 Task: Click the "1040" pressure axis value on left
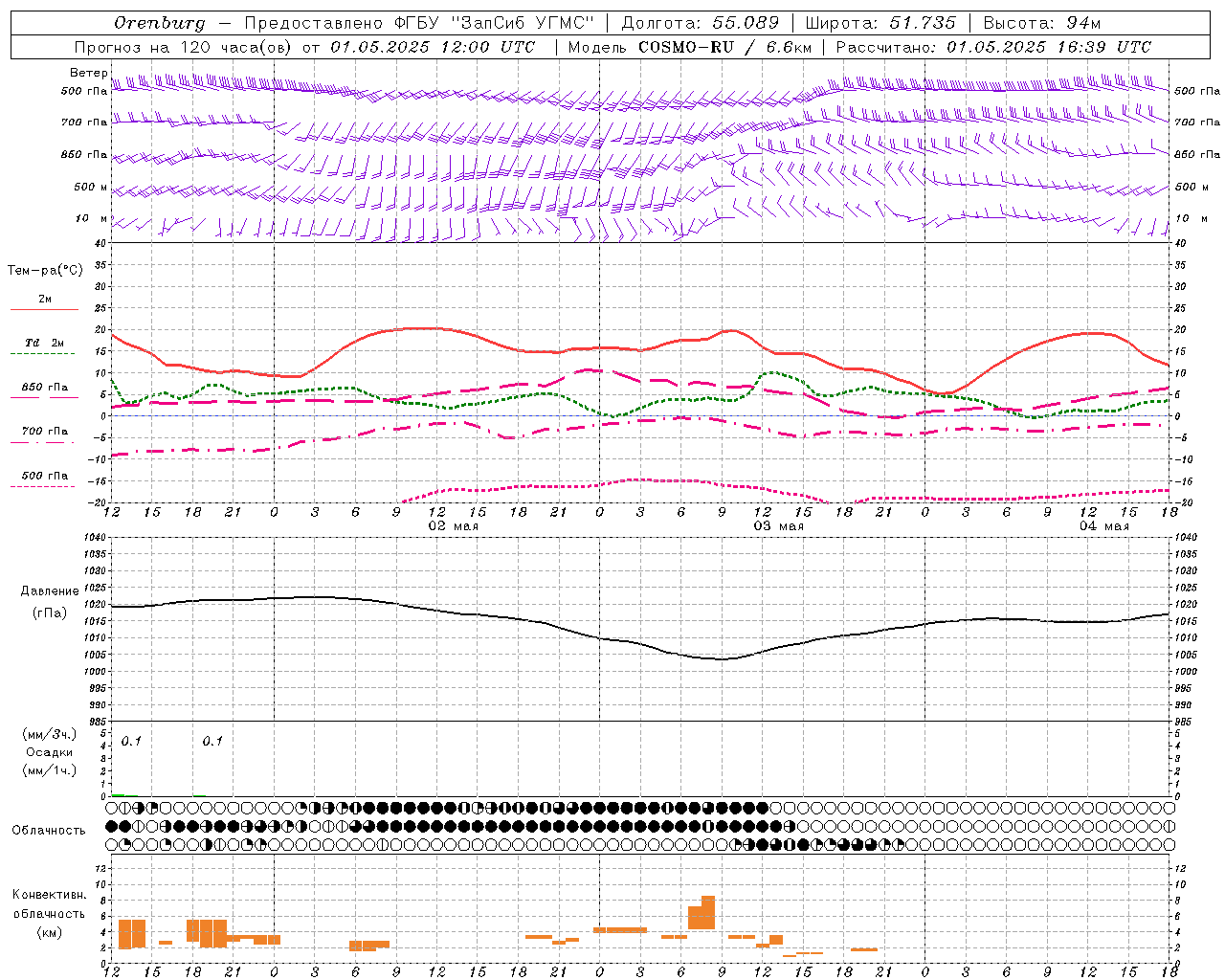[96, 537]
